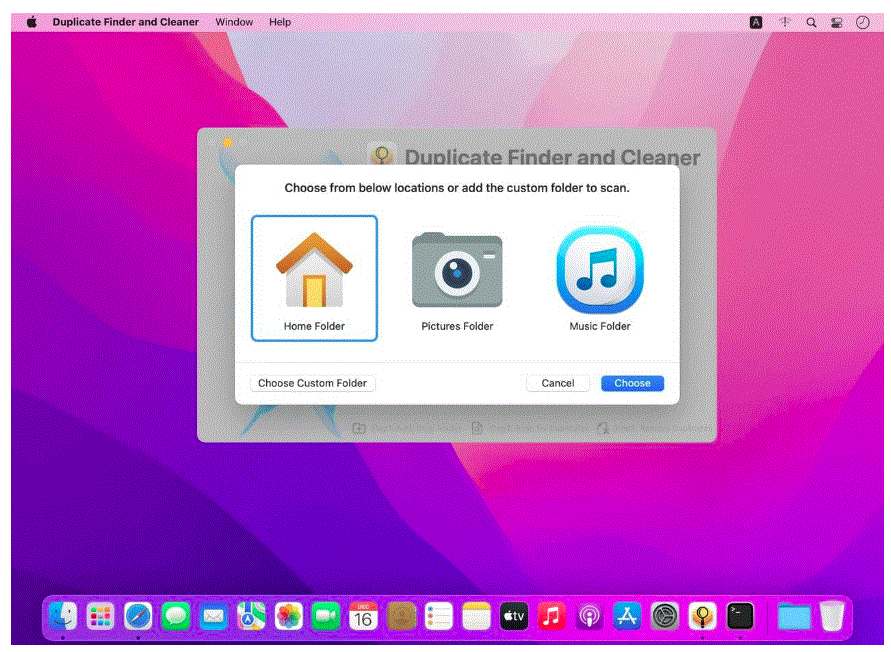Open Music app from the Dock
Viewport: 891px width, 652px height.
551,616
